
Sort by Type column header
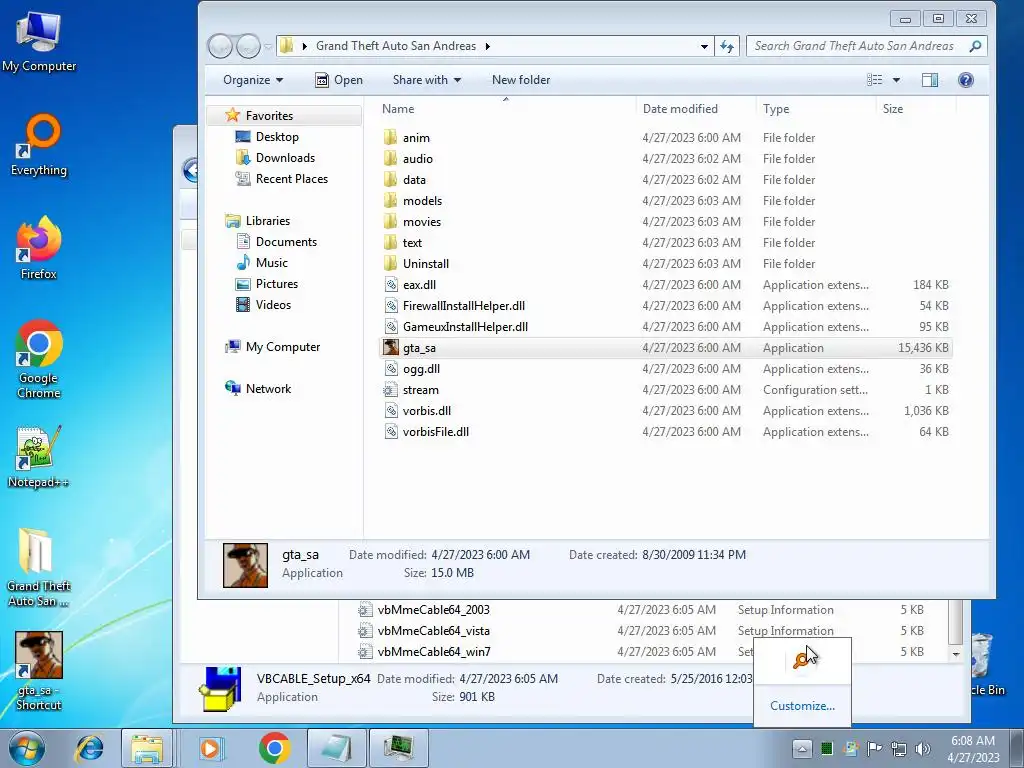coord(816,109)
